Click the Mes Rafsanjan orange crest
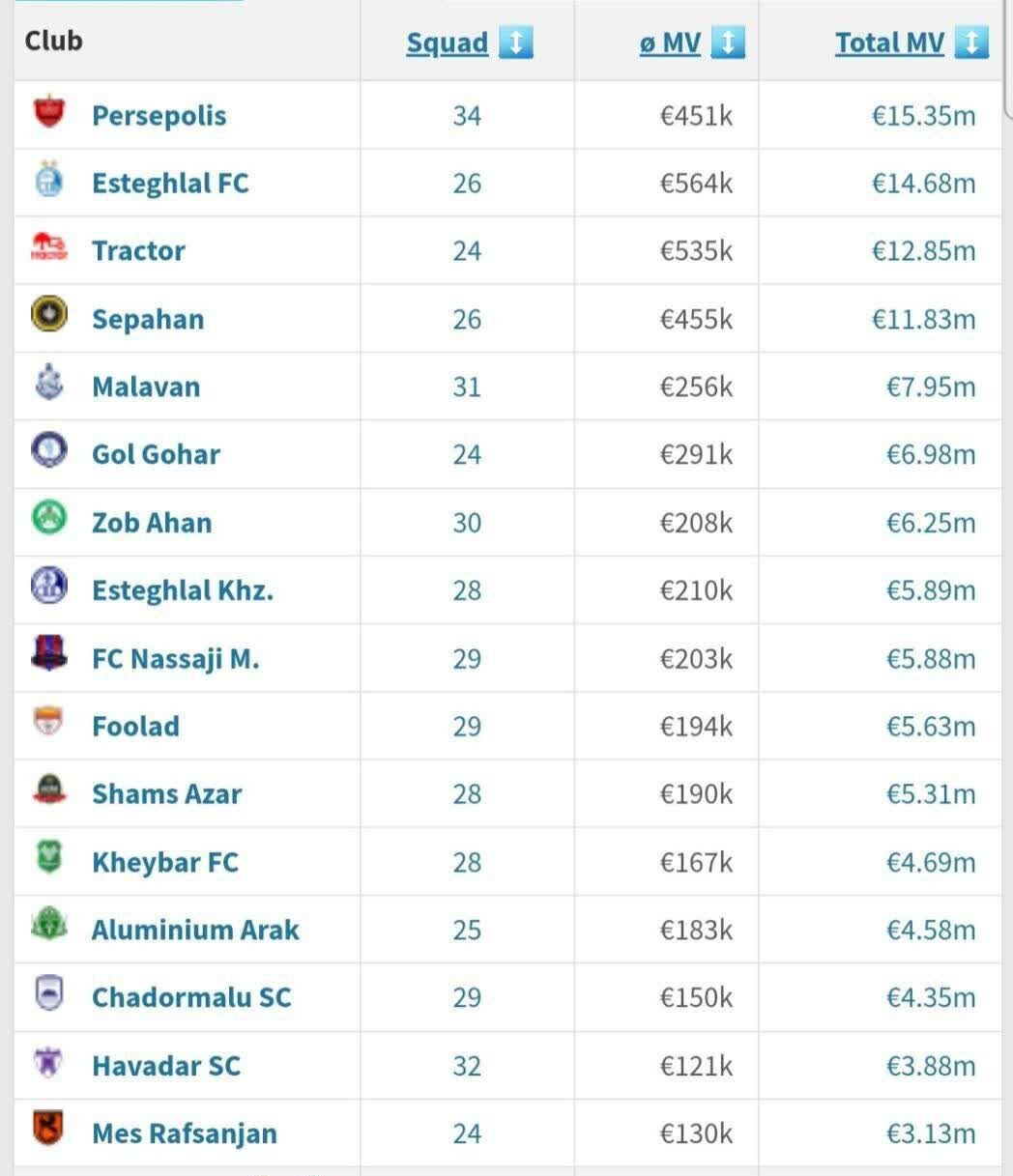1013x1176 pixels. [48, 1130]
